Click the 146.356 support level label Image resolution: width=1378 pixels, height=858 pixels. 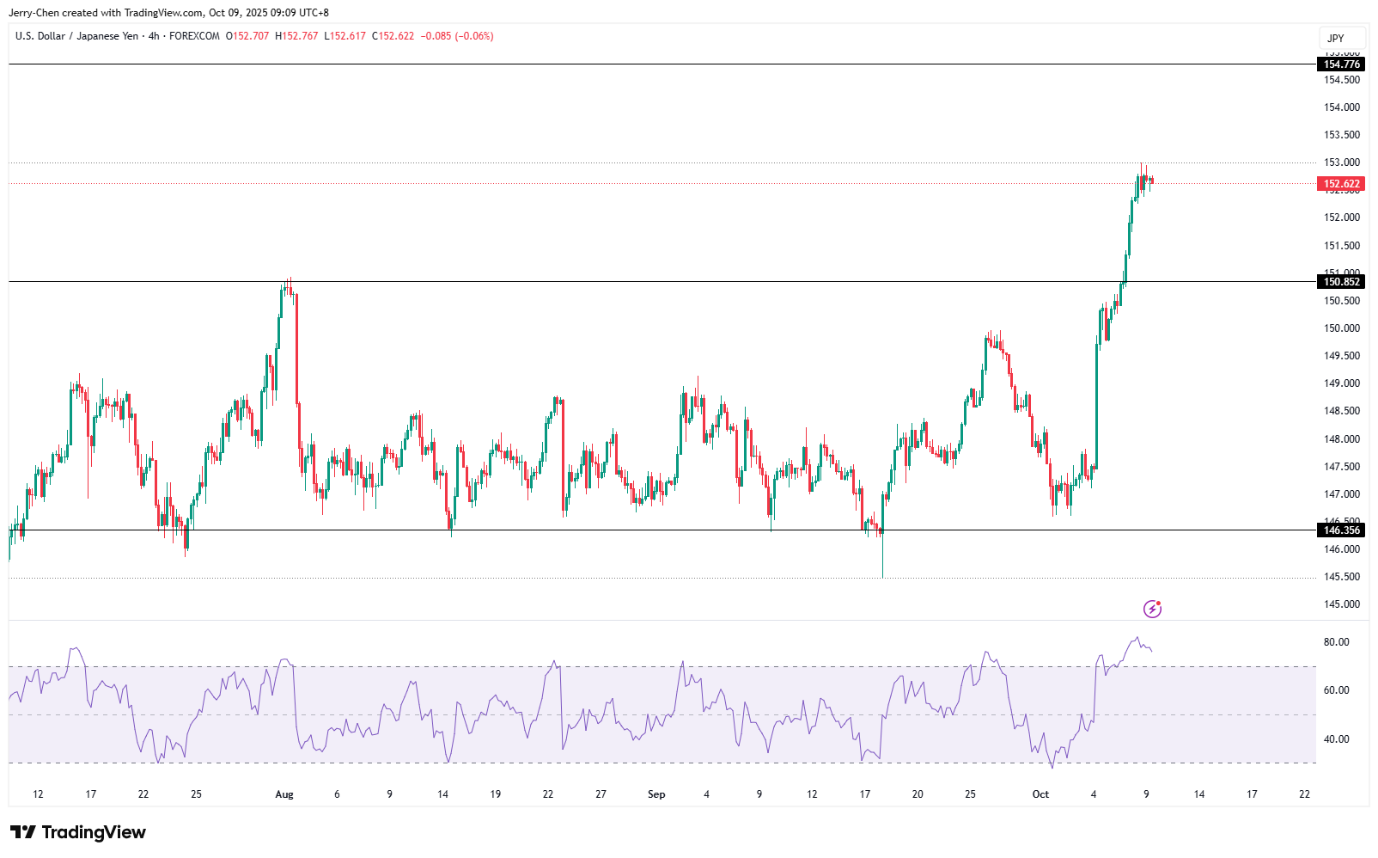click(x=1342, y=530)
